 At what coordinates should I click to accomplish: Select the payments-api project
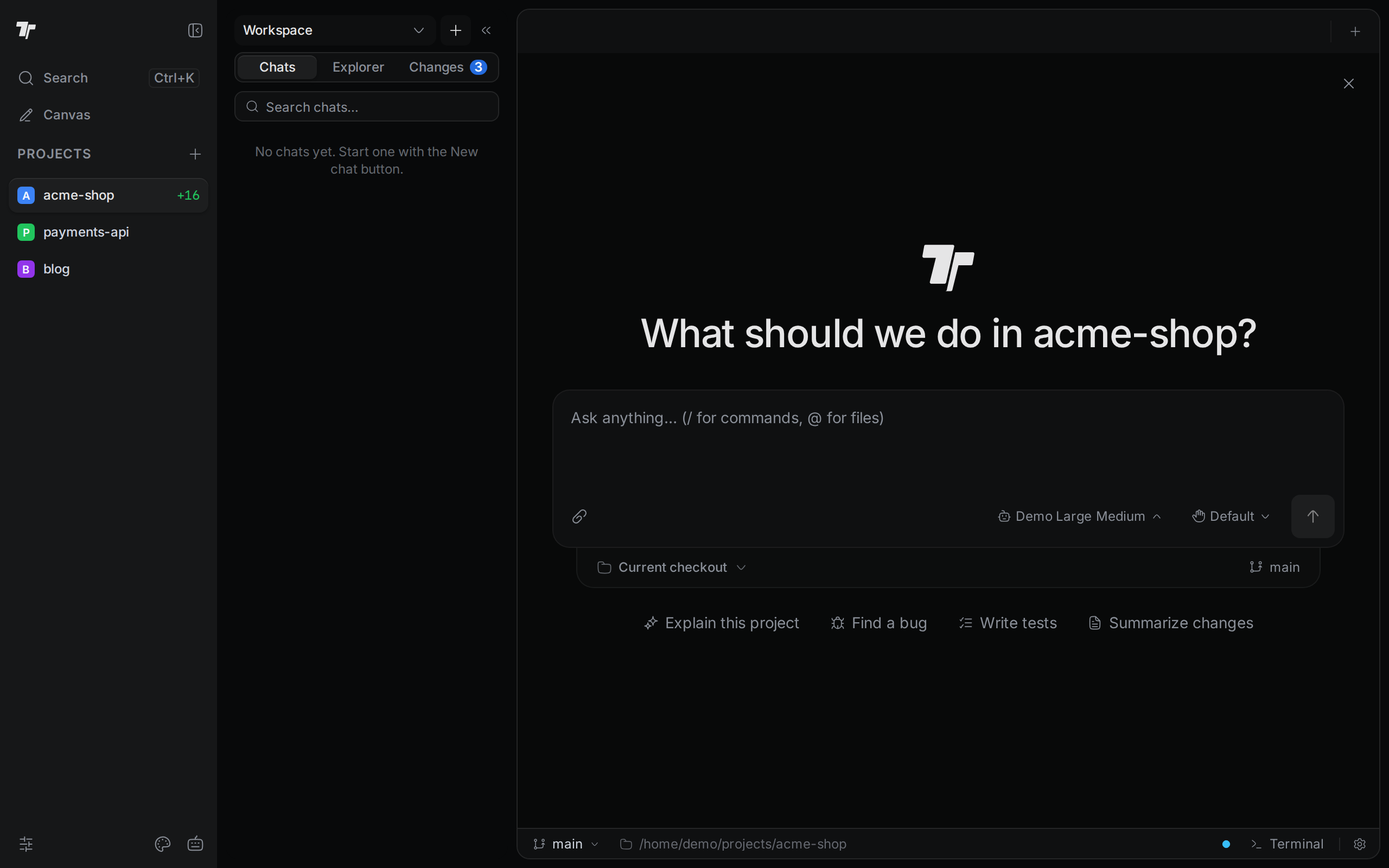[x=109, y=232]
